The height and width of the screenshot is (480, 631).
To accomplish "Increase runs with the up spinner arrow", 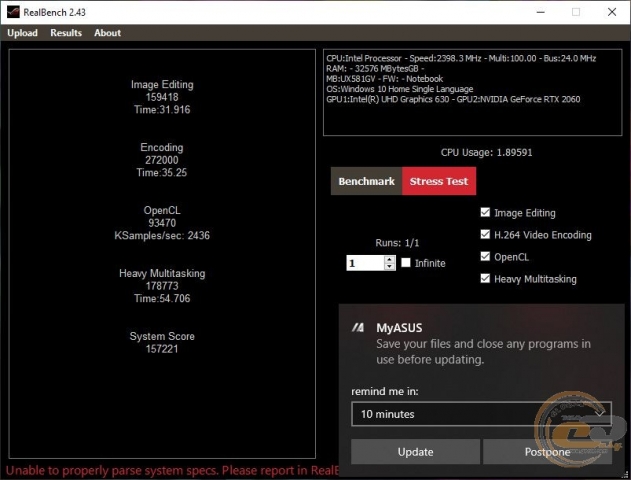I will 390,260.
